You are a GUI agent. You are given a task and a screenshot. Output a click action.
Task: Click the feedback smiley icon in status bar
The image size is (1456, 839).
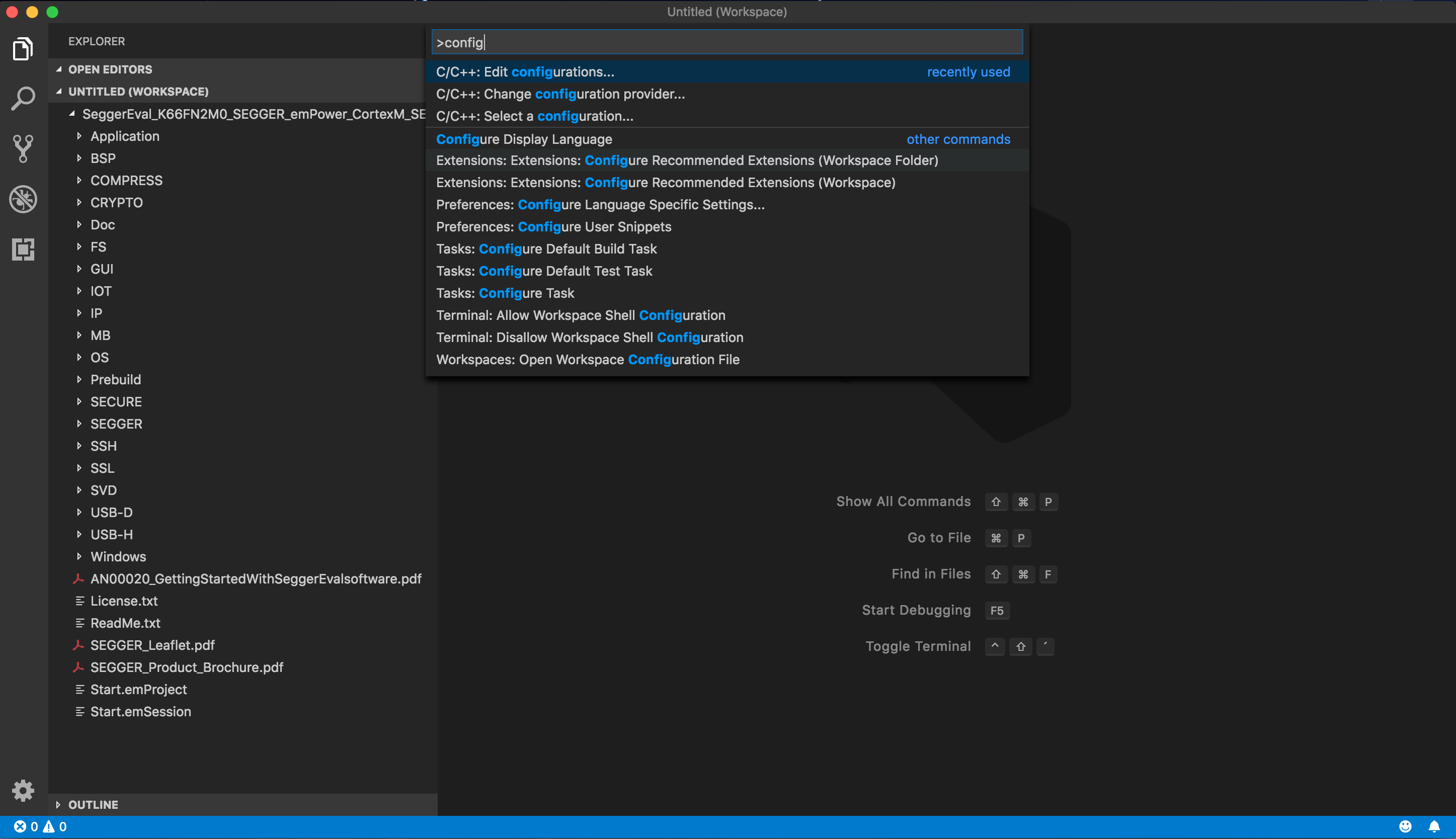pyautogui.click(x=1405, y=826)
